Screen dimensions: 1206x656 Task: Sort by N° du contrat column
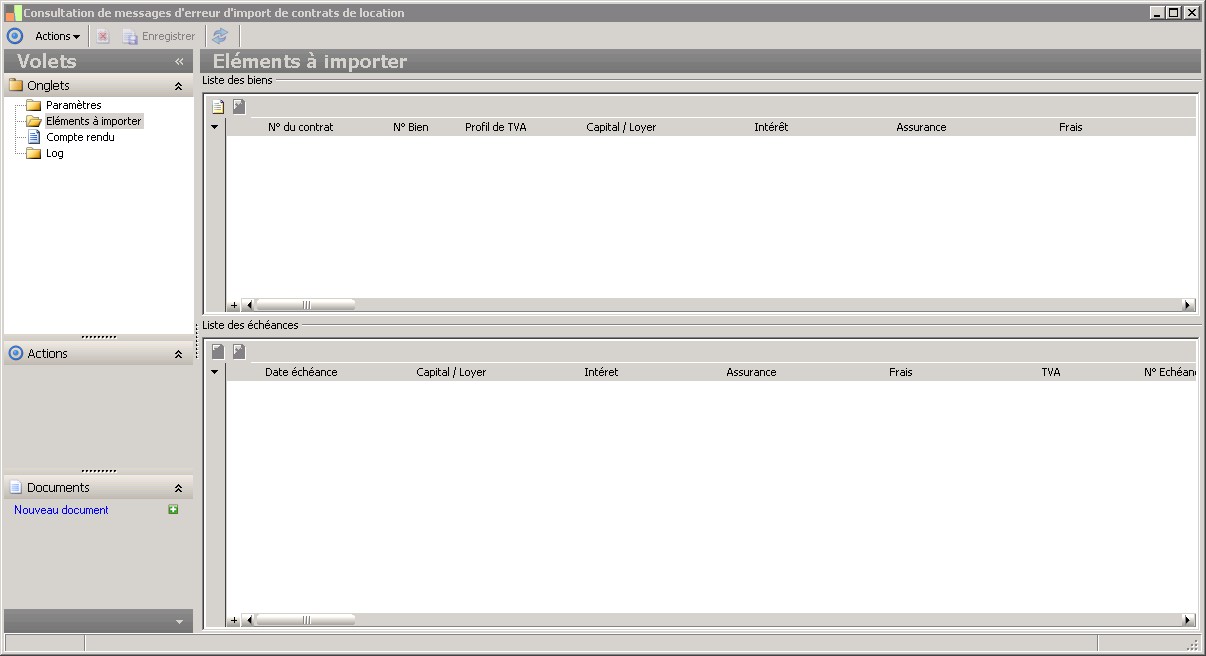[300, 127]
